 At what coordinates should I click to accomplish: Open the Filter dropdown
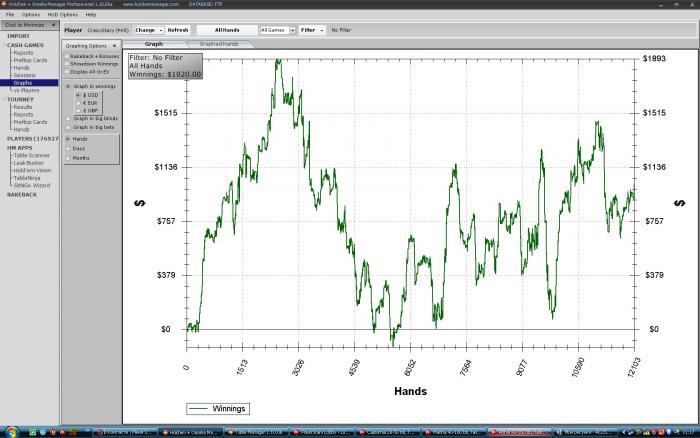tap(312, 30)
